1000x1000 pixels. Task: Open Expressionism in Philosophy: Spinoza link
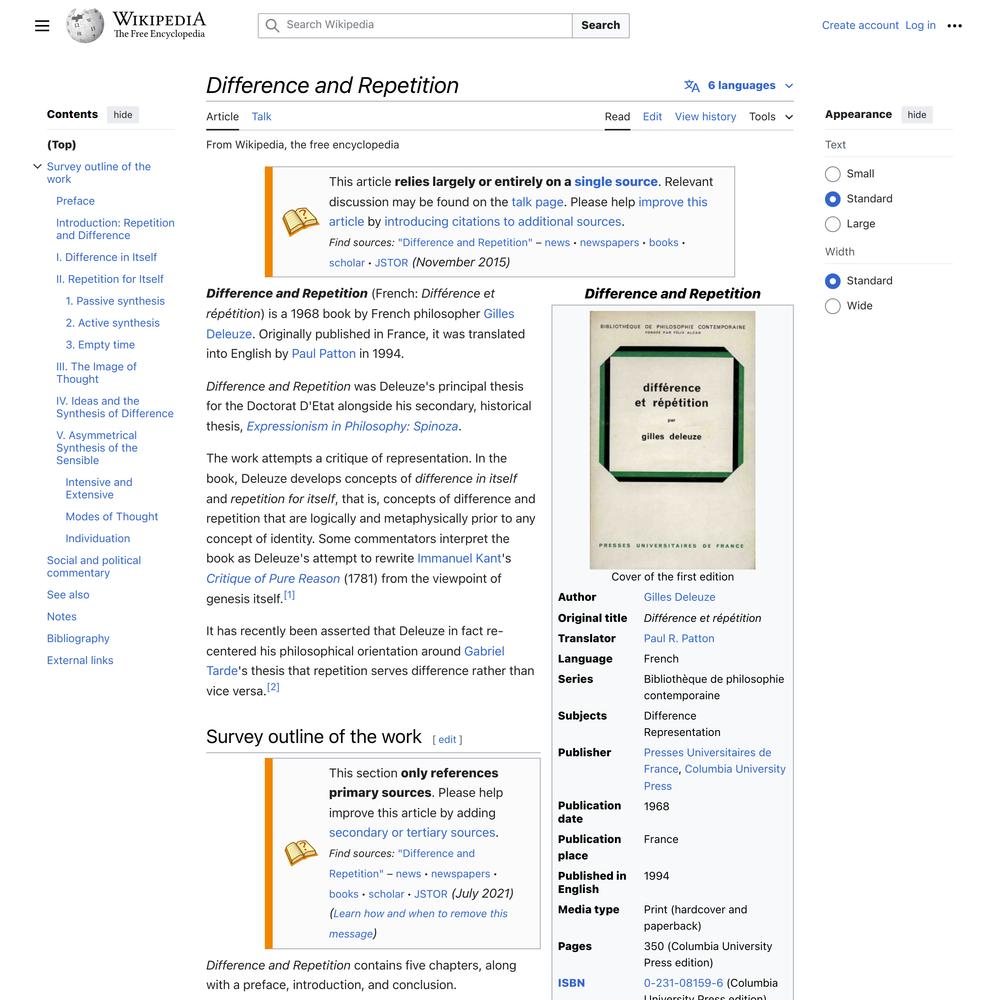[352, 426]
